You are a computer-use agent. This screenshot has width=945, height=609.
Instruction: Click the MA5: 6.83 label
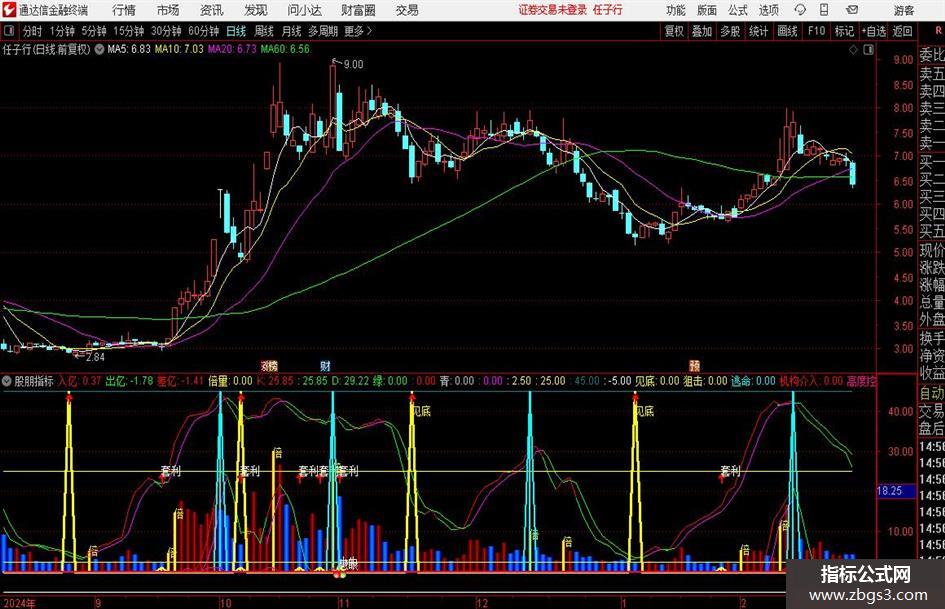point(129,49)
